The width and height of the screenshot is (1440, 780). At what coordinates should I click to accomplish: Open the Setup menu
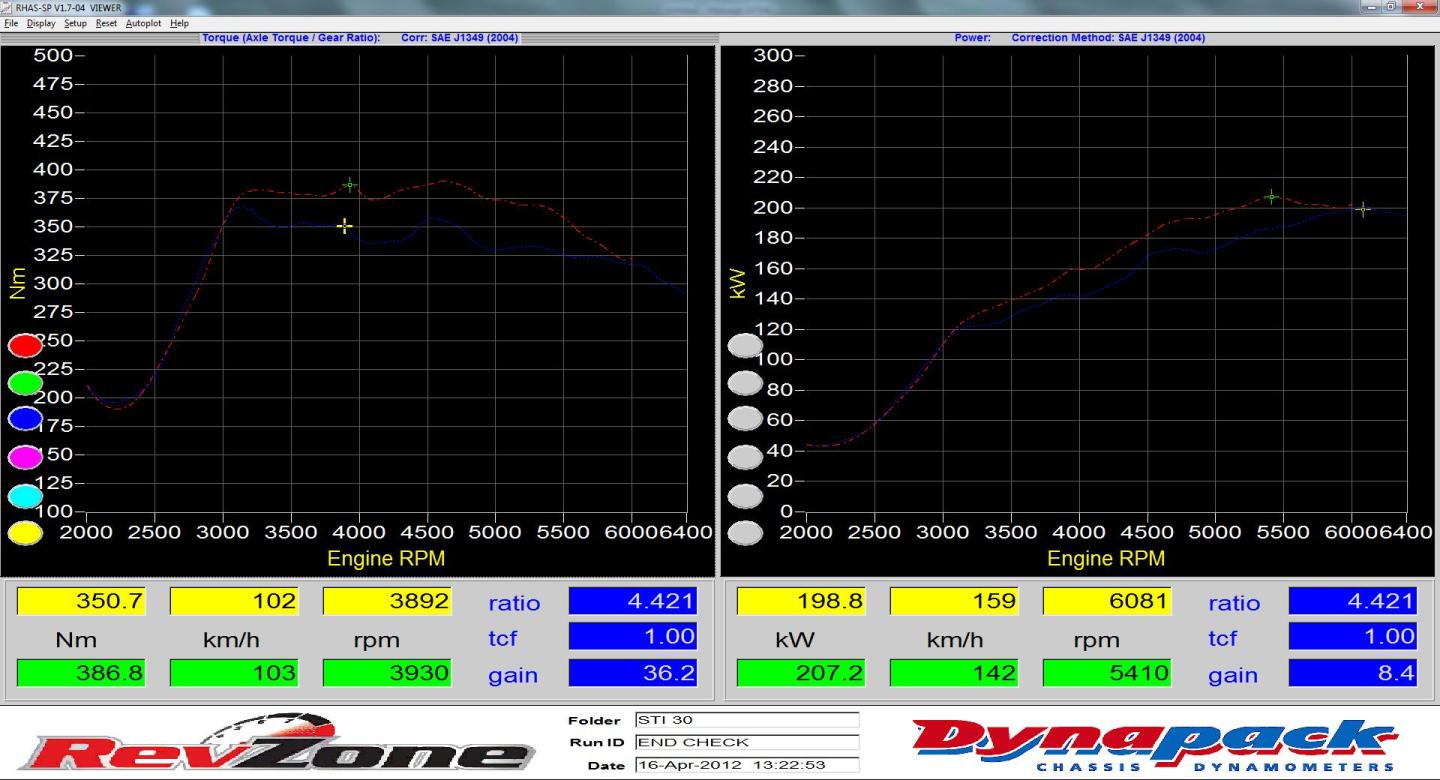(x=75, y=23)
